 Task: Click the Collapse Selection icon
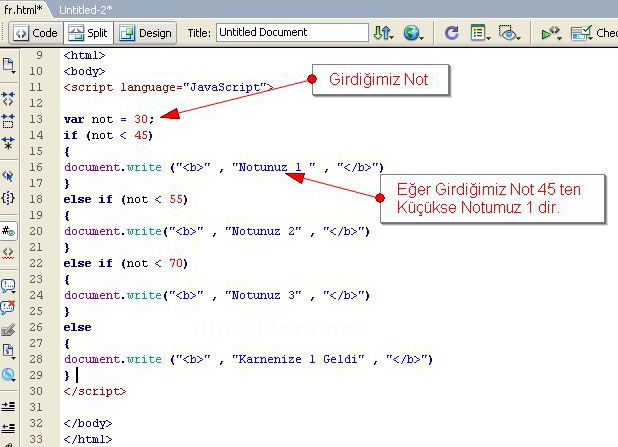click(x=9, y=120)
